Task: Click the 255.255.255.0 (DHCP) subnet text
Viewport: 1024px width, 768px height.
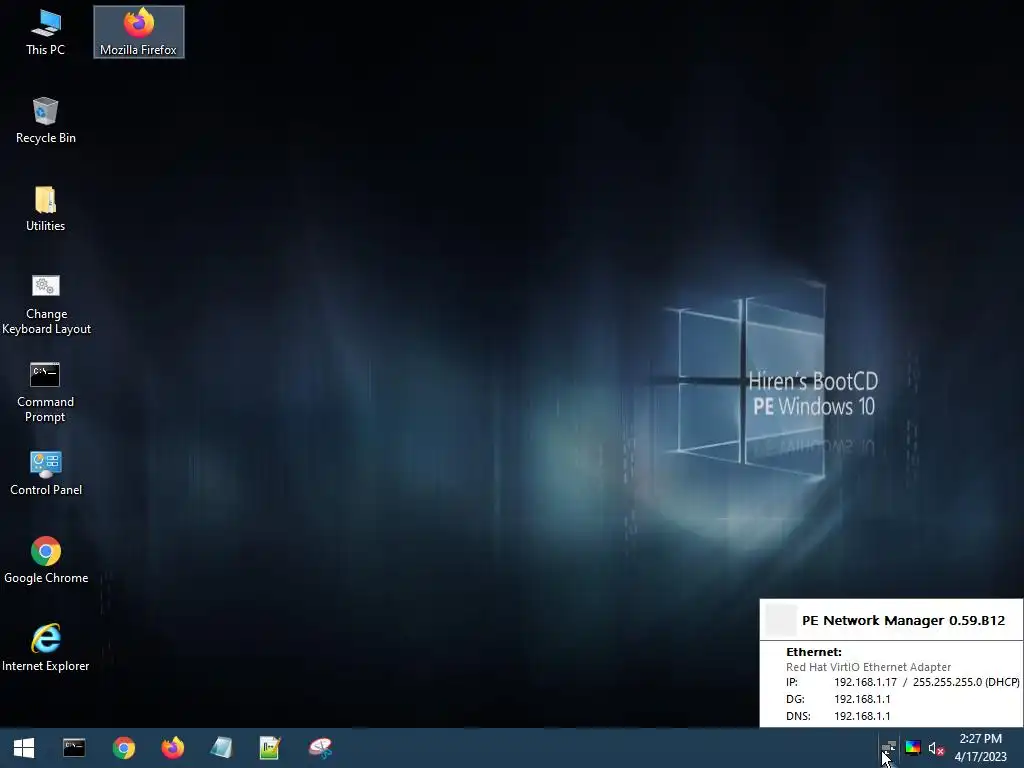Action: click(x=966, y=682)
